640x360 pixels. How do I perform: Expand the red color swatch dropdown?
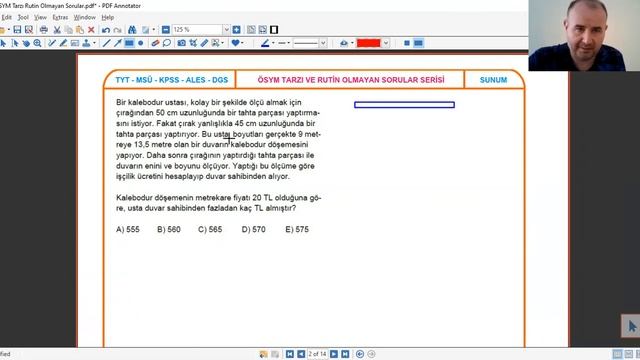[386, 43]
